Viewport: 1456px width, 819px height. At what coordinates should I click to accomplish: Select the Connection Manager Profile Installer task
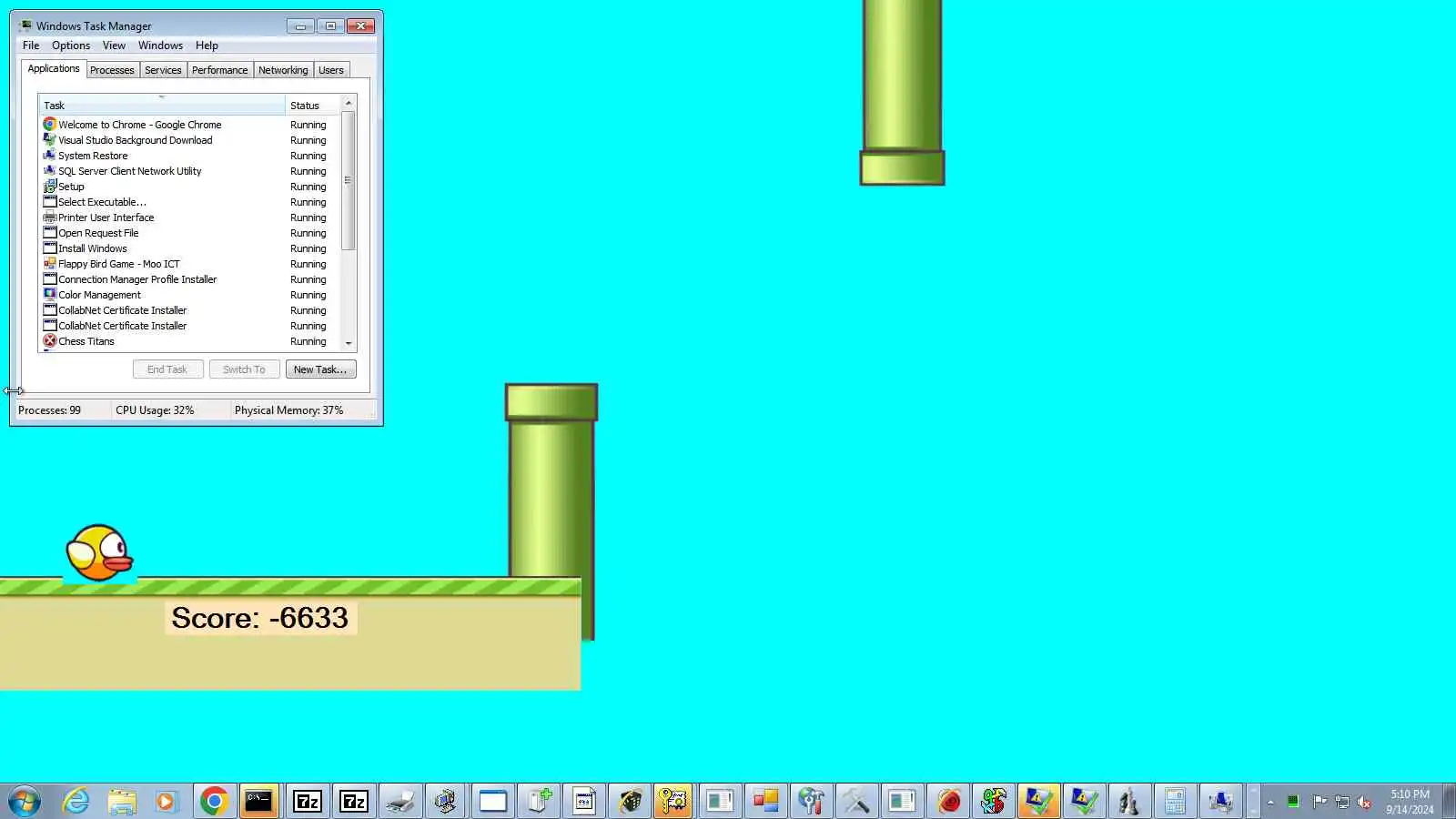tap(189, 279)
